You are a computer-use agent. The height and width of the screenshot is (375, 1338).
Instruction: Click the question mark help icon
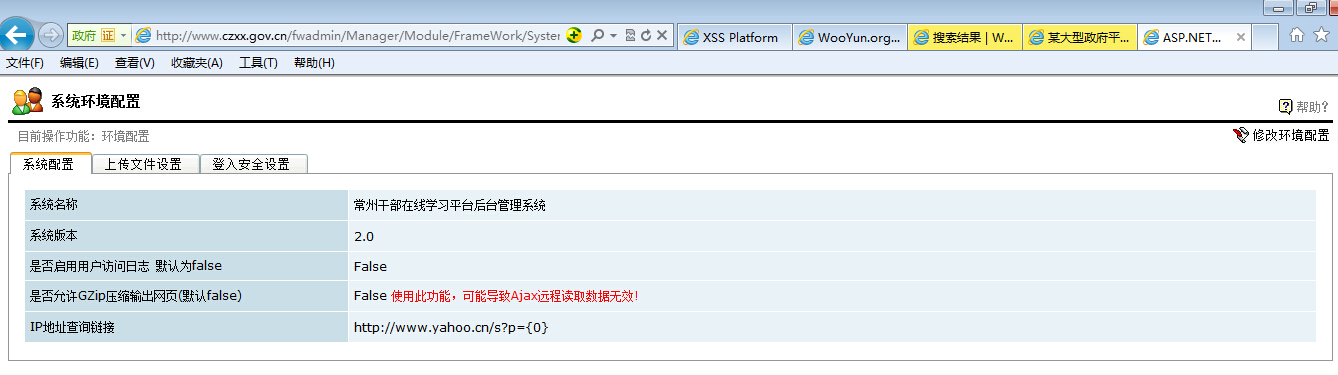pyautogui.click(x=1285, y=107)
